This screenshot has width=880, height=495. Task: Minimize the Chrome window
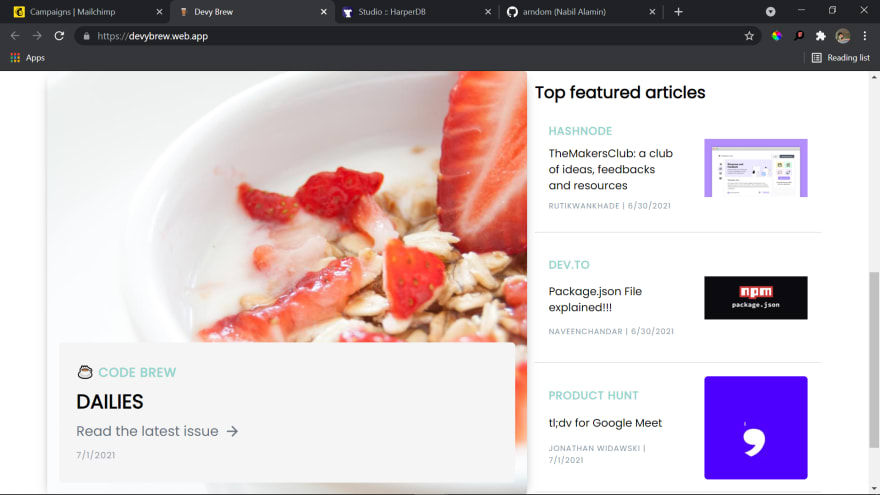tap(801, 10)
